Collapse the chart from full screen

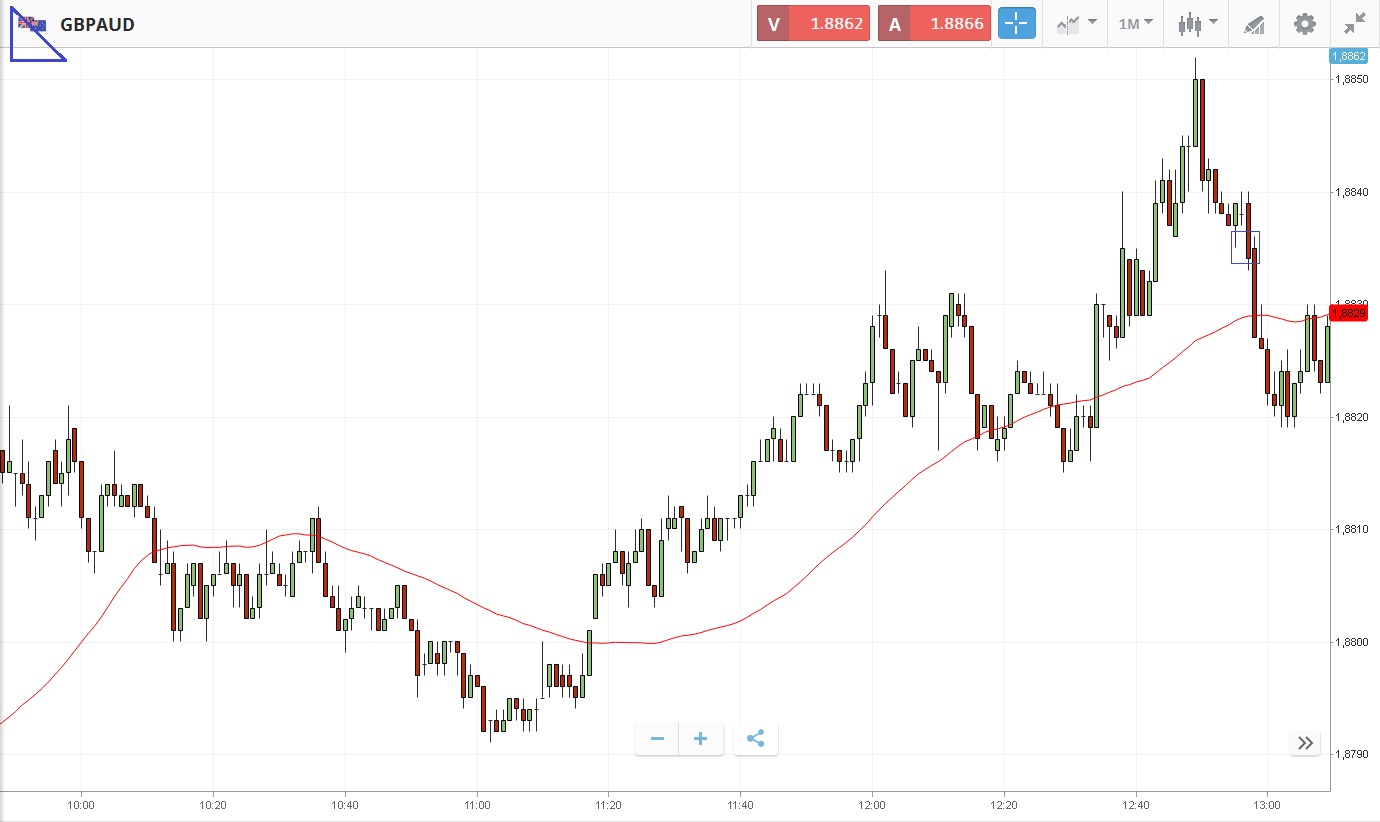(x=1355, y=24)
